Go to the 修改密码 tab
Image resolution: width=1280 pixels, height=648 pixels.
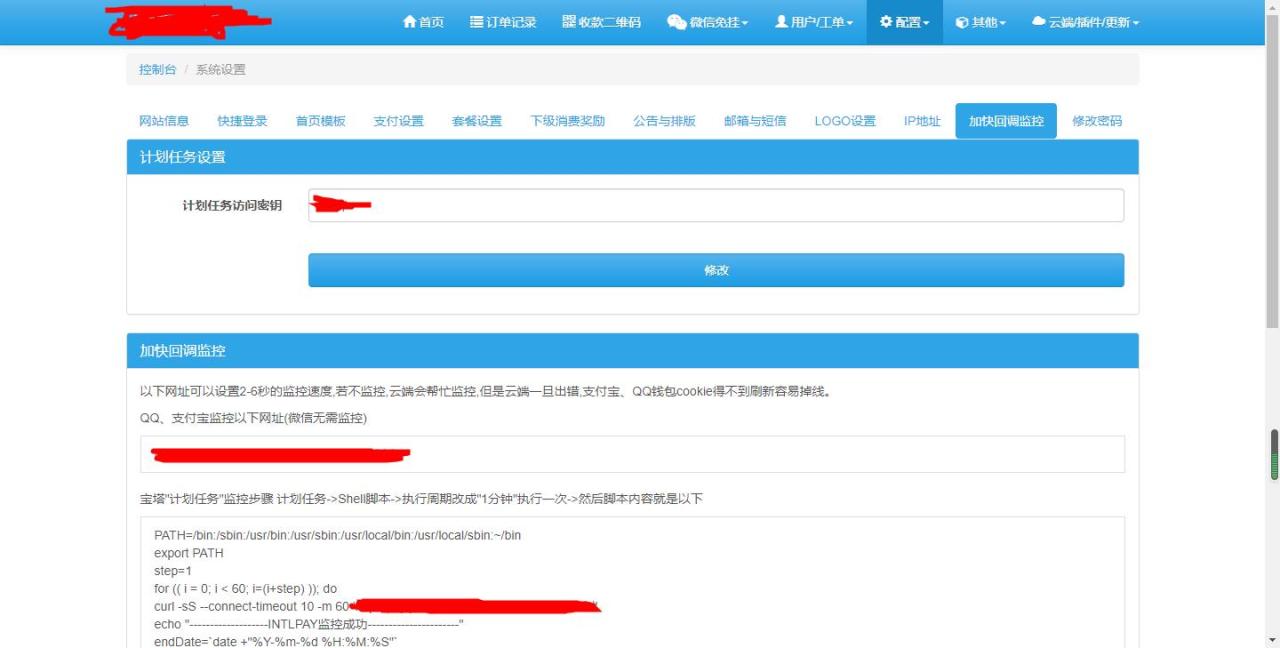pyautogui.click(x=1096, y=121)
